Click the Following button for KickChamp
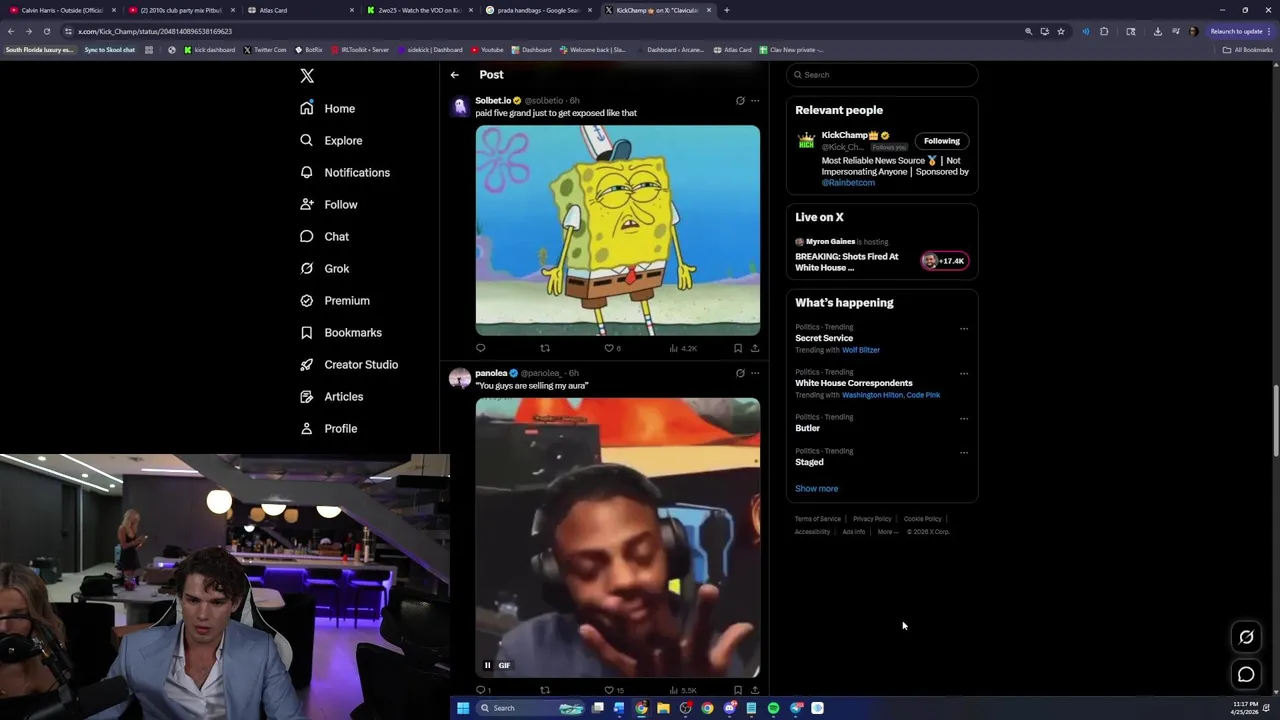The image size is (1280, 720). pos(941,141)
